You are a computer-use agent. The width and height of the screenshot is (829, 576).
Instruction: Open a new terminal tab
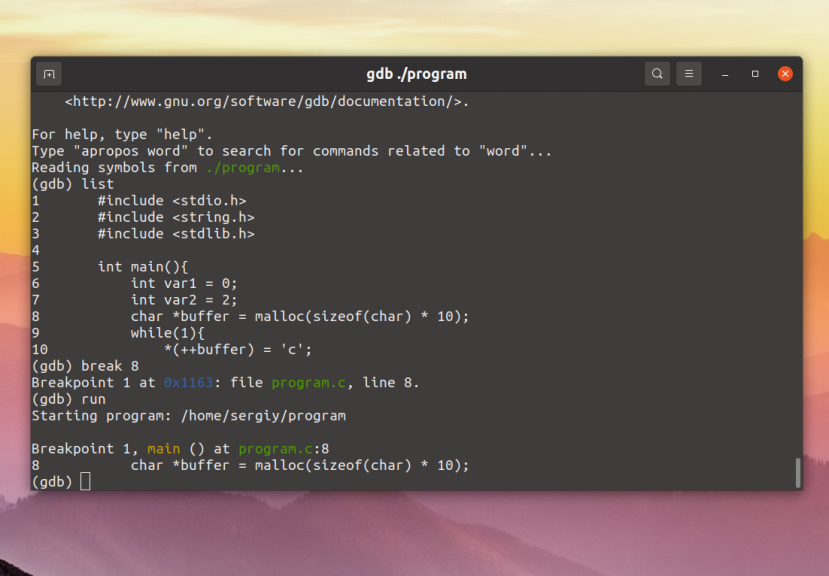49,74
